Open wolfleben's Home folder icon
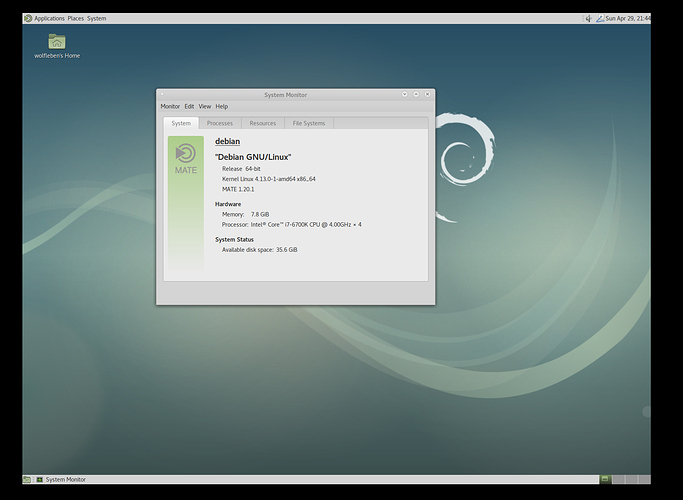 pyautogui.click(x=57, y=42)
